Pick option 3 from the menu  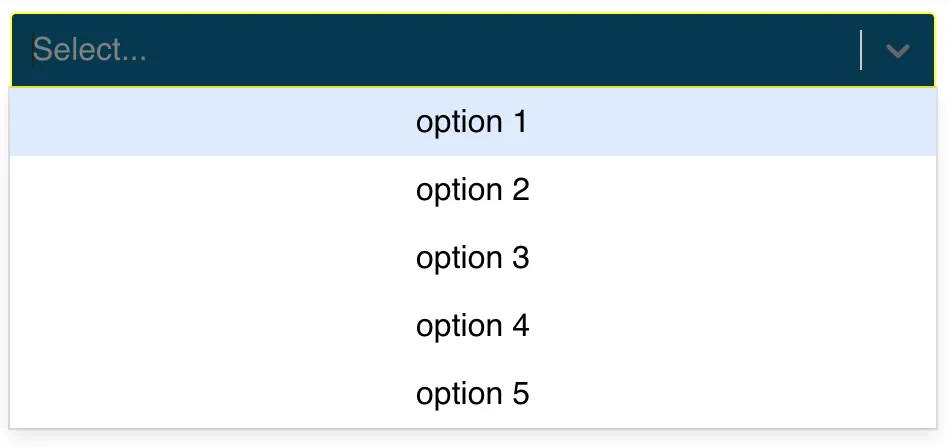[472, 258]
